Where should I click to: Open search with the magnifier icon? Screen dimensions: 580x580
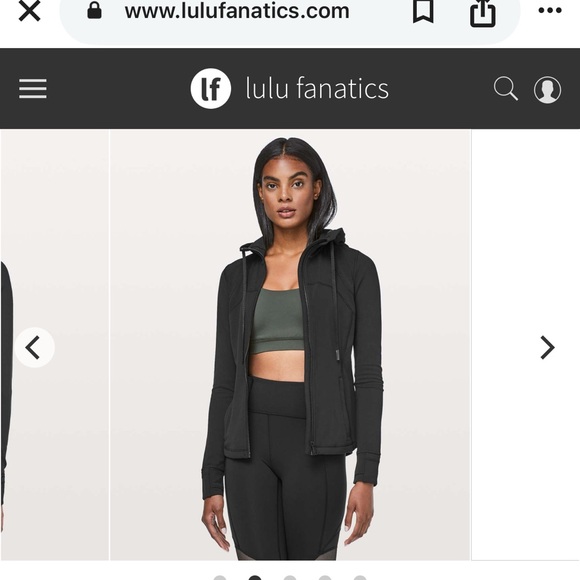point(506,88)
